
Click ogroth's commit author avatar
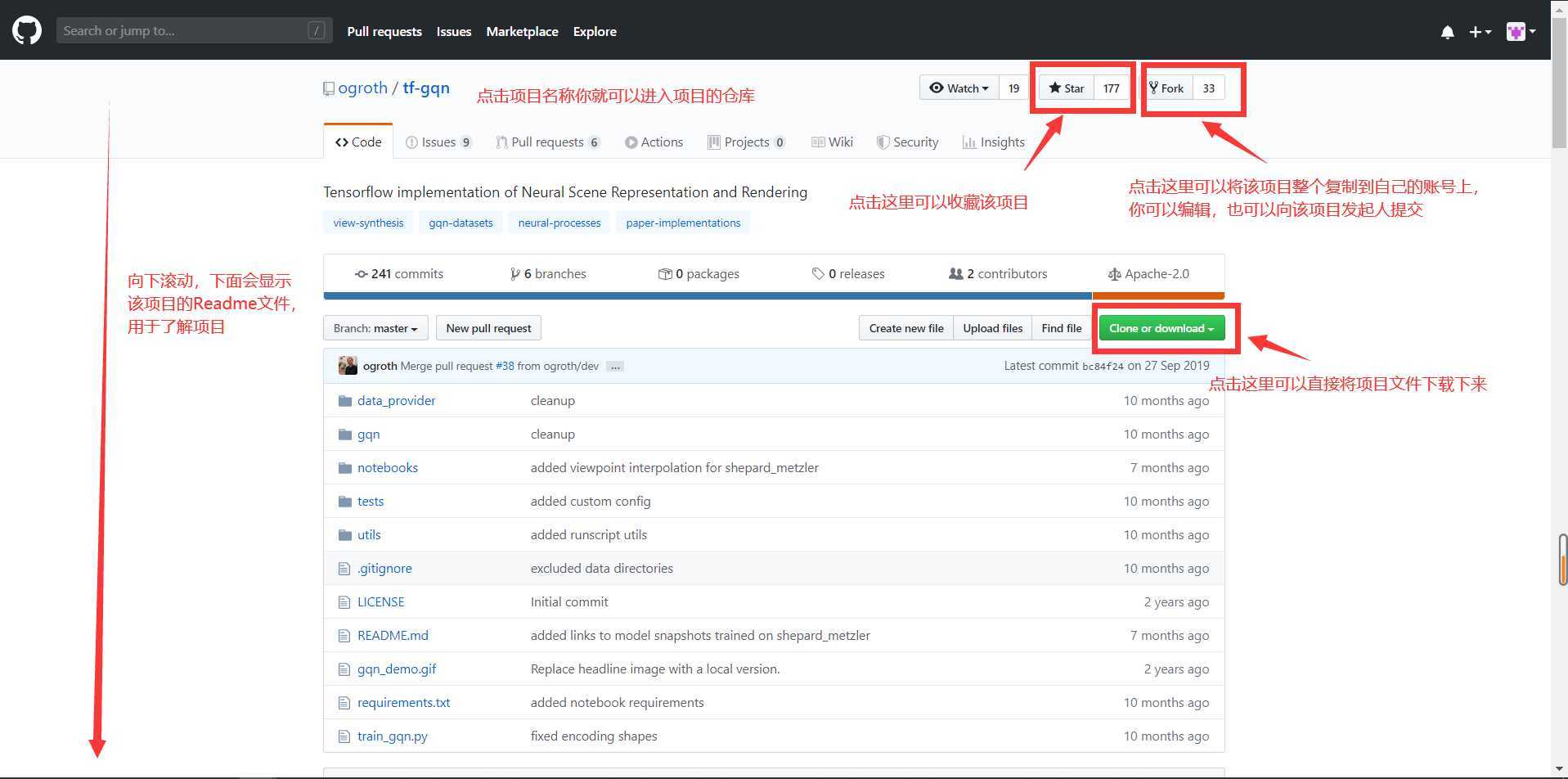[x=348, y=366]
